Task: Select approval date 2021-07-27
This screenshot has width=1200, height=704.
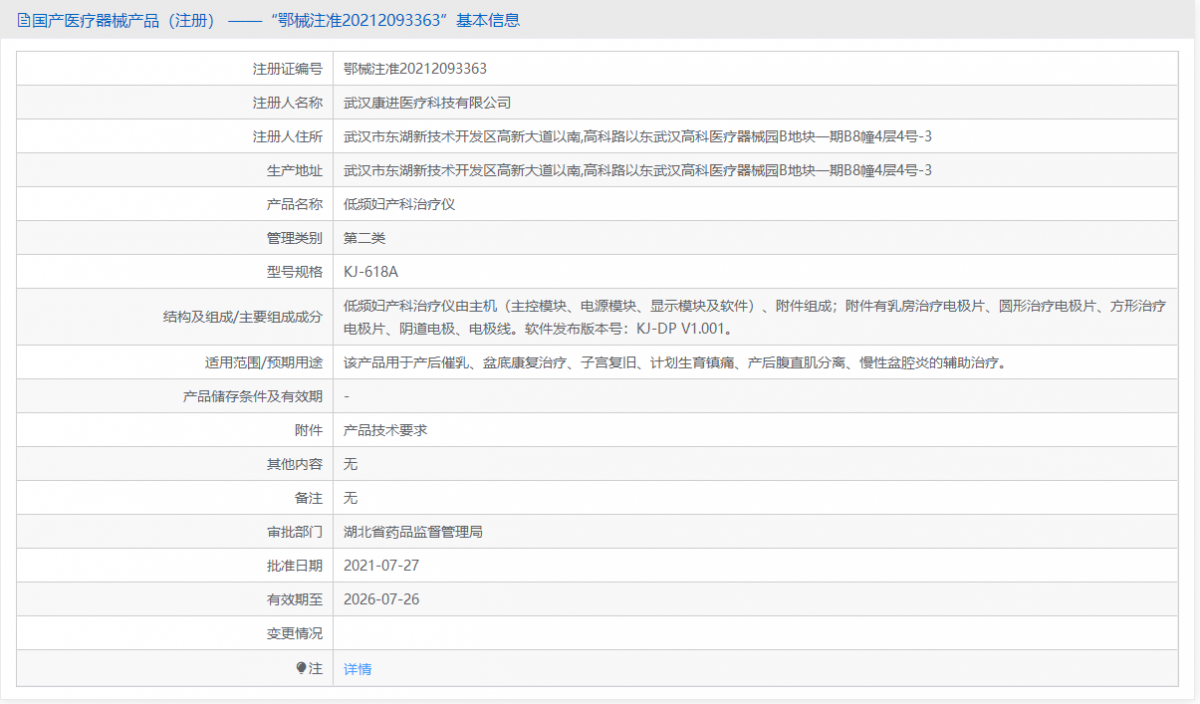Action: coord(381,565)
